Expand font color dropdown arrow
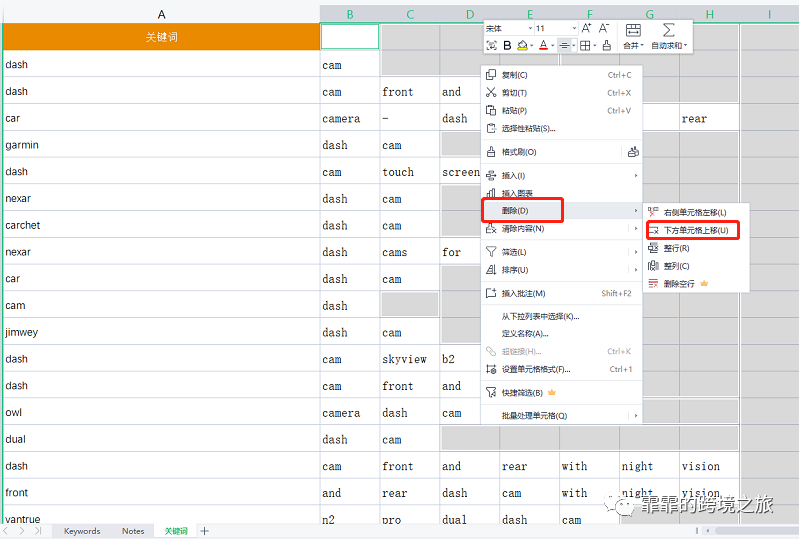 552,46
